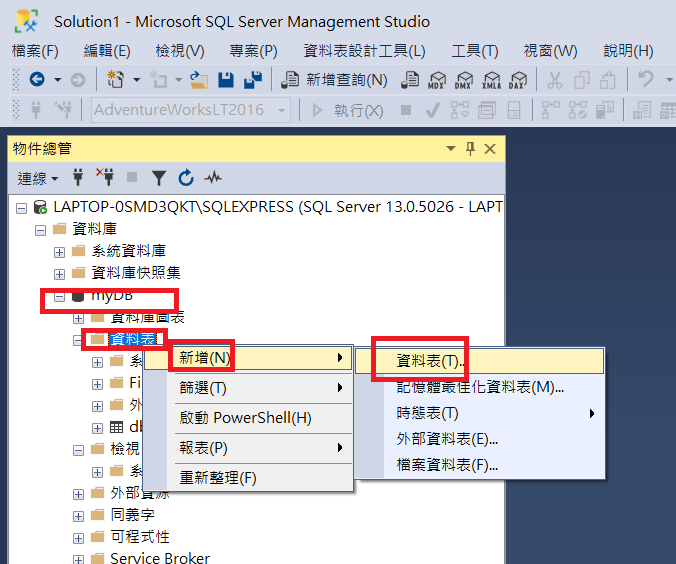This screenshot has height=564, width=676.
Task: Choose 資料表(T)... in the submenu
Action: click(x=479, y=360)
